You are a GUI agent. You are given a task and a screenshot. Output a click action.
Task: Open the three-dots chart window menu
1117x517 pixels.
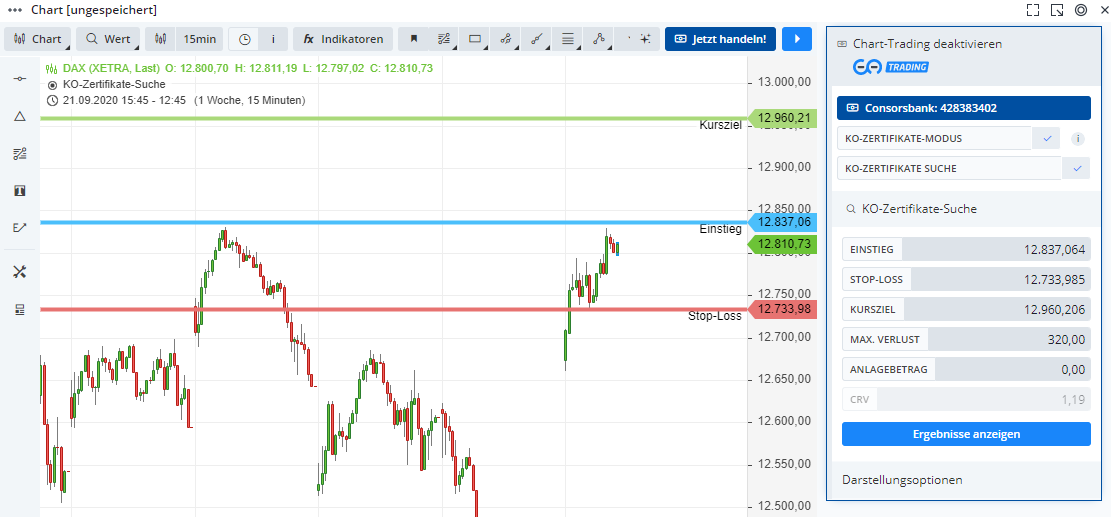tap(16, 10)
